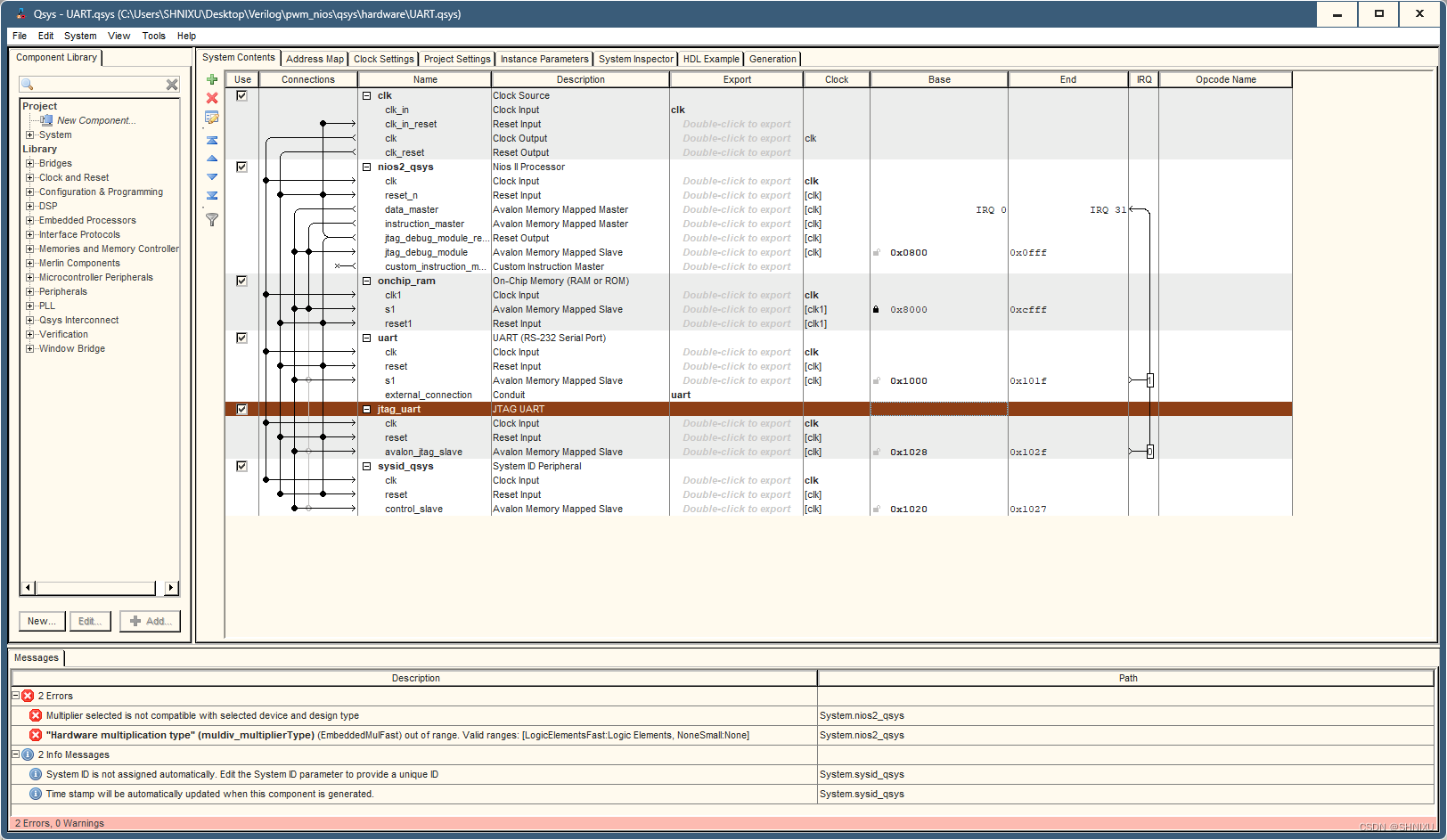Screen dimensions: 1447x840
Task: Click the info icon on Time stamp message
Action: pos(36,794)
